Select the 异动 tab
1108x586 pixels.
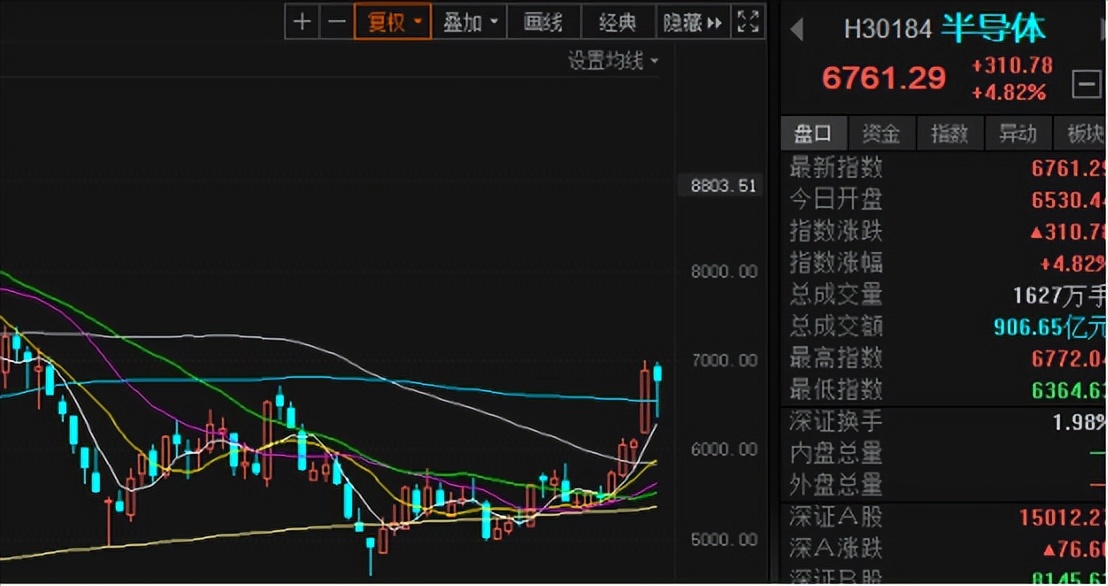click(1018, 133)
